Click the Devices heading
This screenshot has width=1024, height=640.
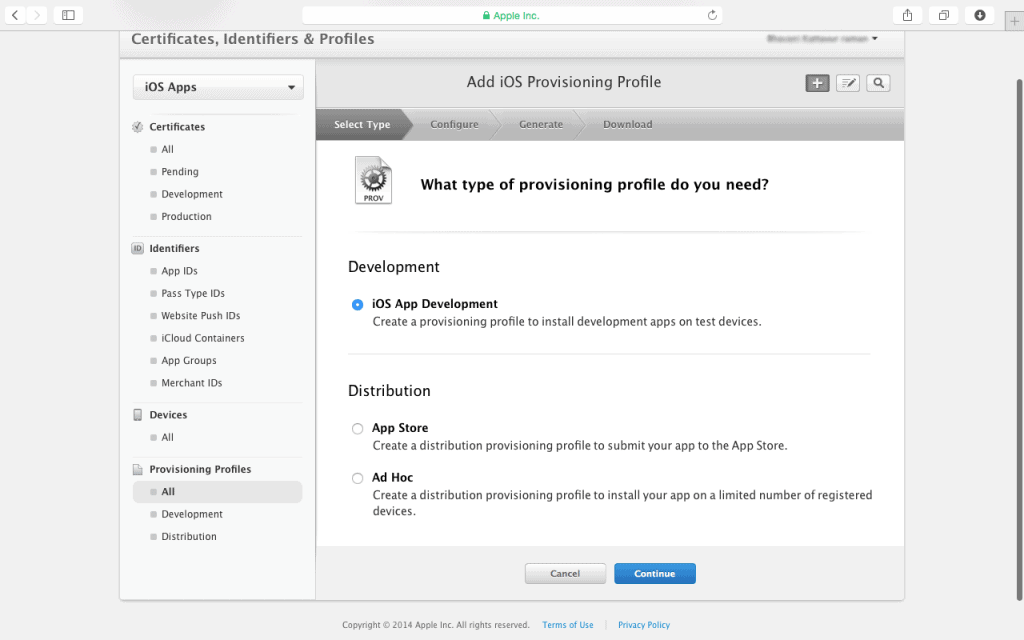tap(168, 415)
